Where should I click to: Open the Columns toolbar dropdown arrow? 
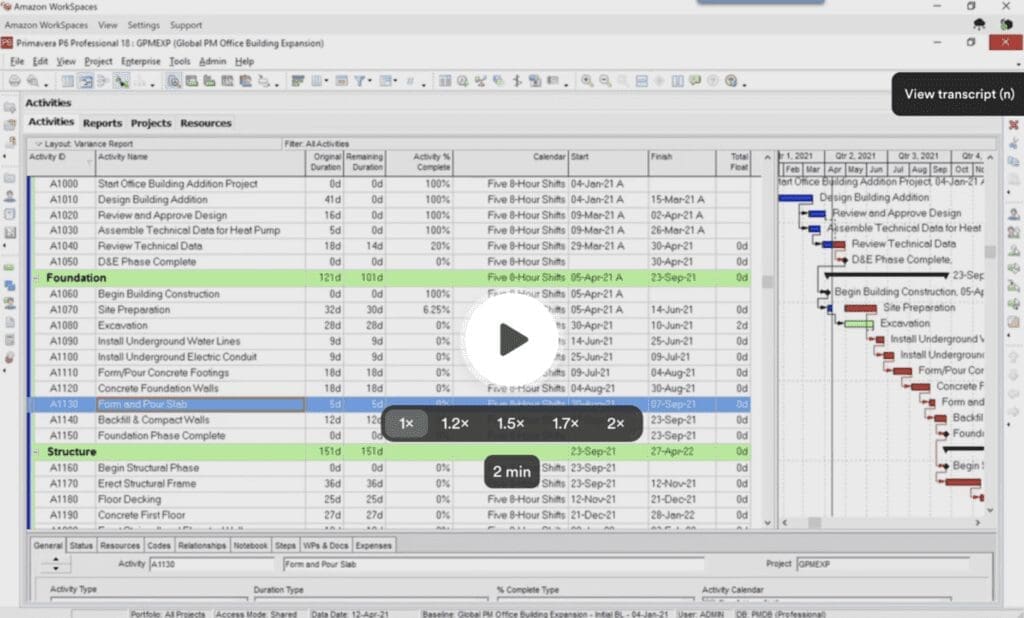pyautogui.click(x=326, y=81)
